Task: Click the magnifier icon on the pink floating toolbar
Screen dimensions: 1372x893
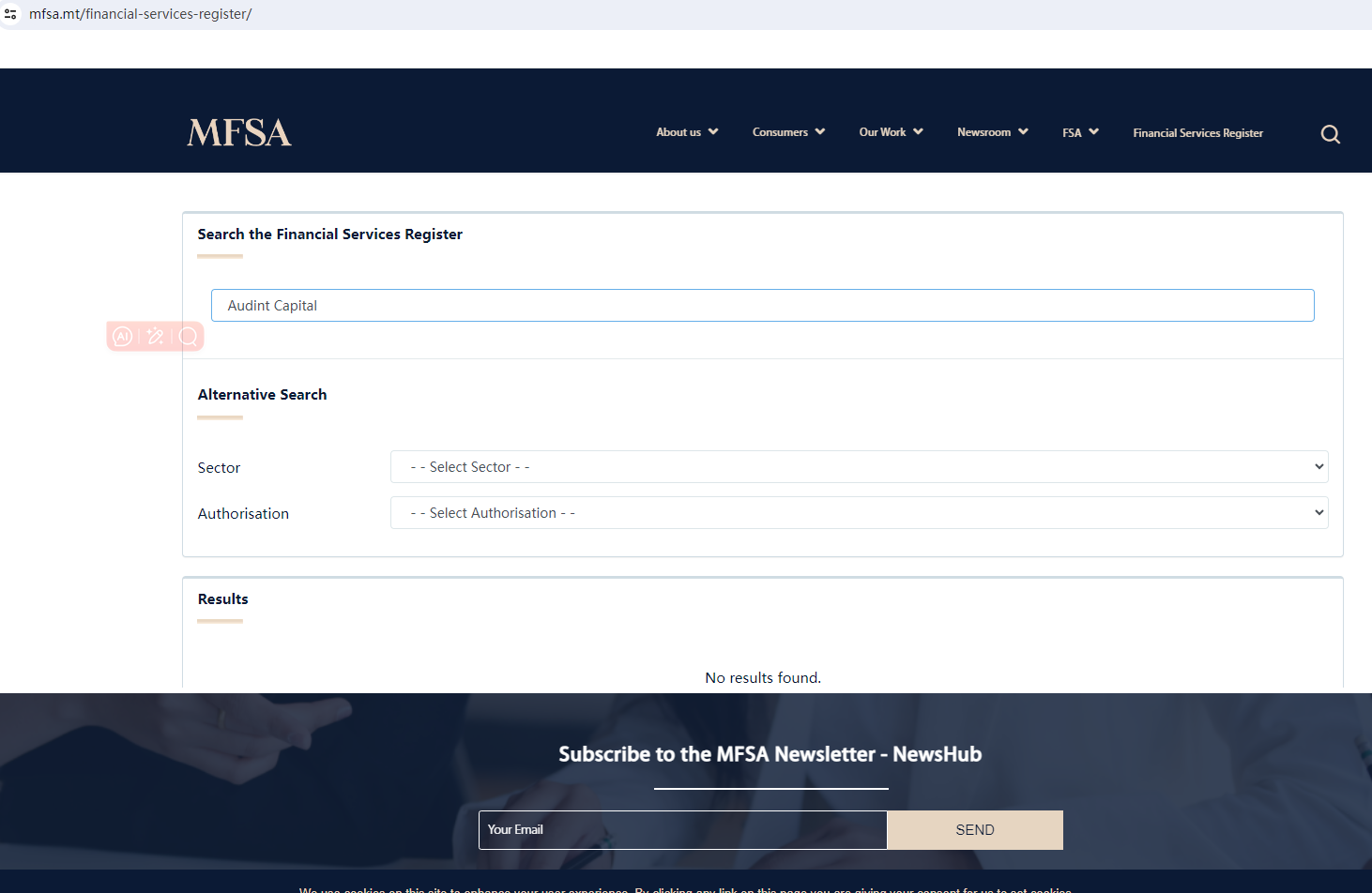Action: 189,336
